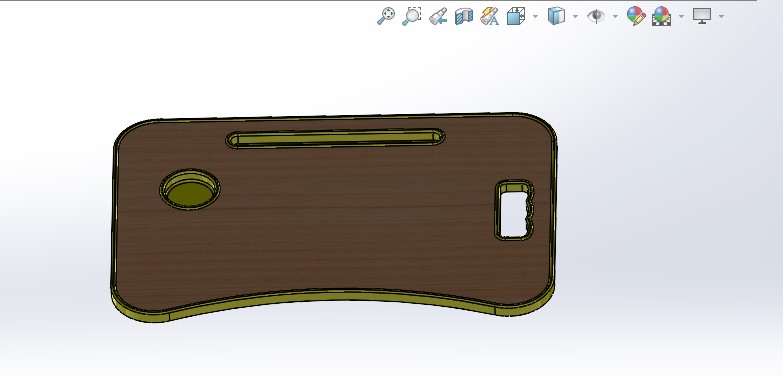The height and width of the screenshot is (377, 783).
Task: Expand the Hide/Show Items dropdown arrow
Action: click(615, 16)
